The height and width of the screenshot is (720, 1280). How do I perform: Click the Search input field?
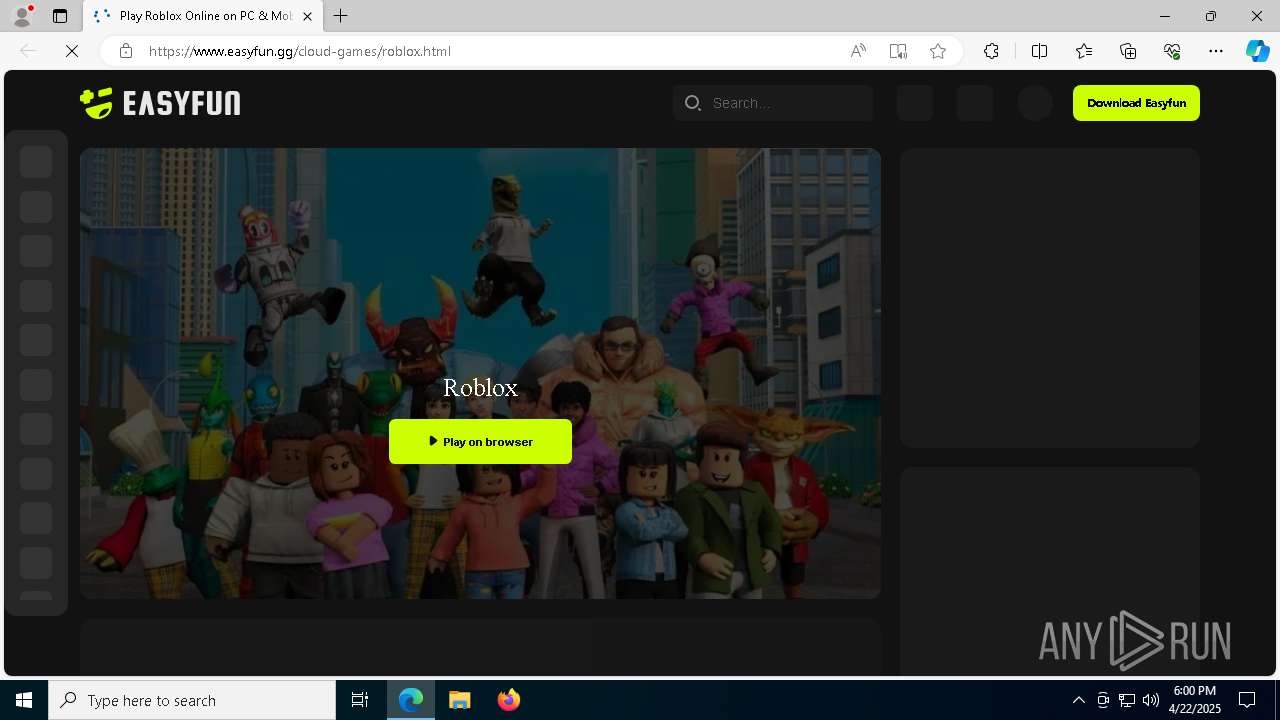tap(773, 103)
